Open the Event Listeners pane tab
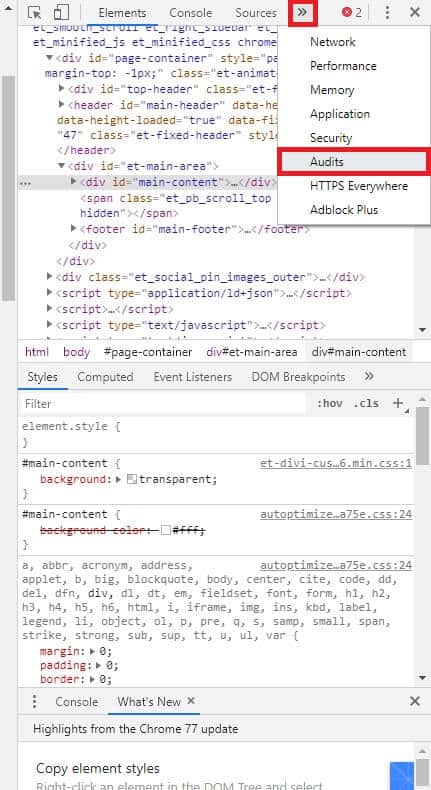Image resolution: width=431 pixels, height=790 pixels. (193, 377)
